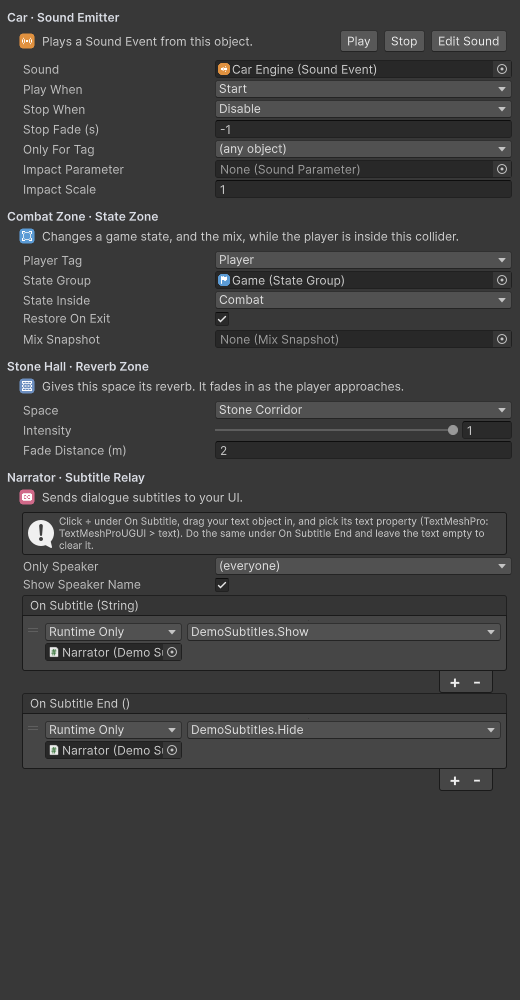Click the Game state group flag icon

point(224,280)
